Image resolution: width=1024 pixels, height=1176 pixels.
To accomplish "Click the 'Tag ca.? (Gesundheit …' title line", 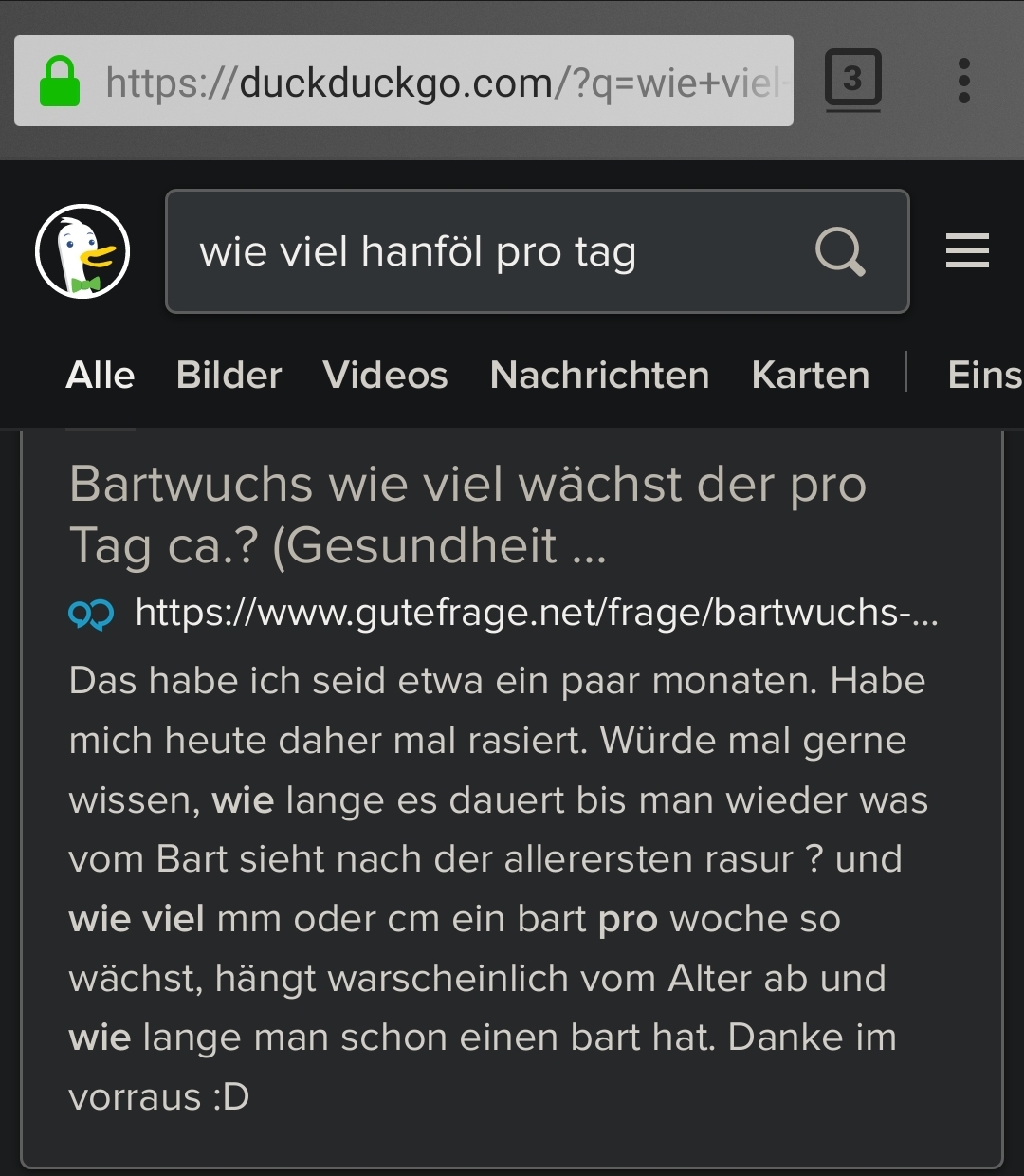I will [x=338, y=545].
